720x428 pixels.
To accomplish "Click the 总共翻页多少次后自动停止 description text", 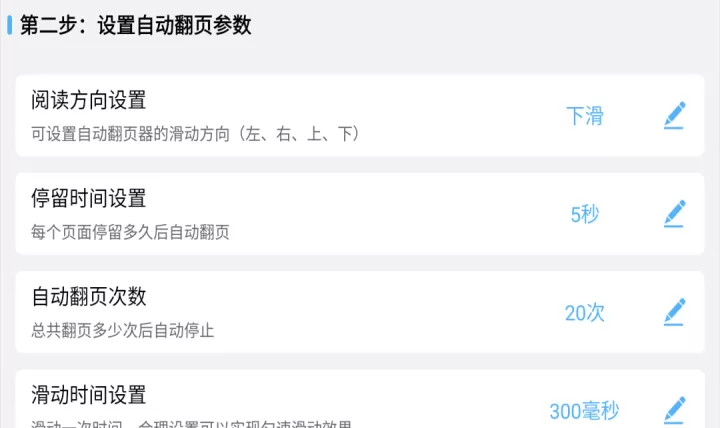I will tap(123, 330).
